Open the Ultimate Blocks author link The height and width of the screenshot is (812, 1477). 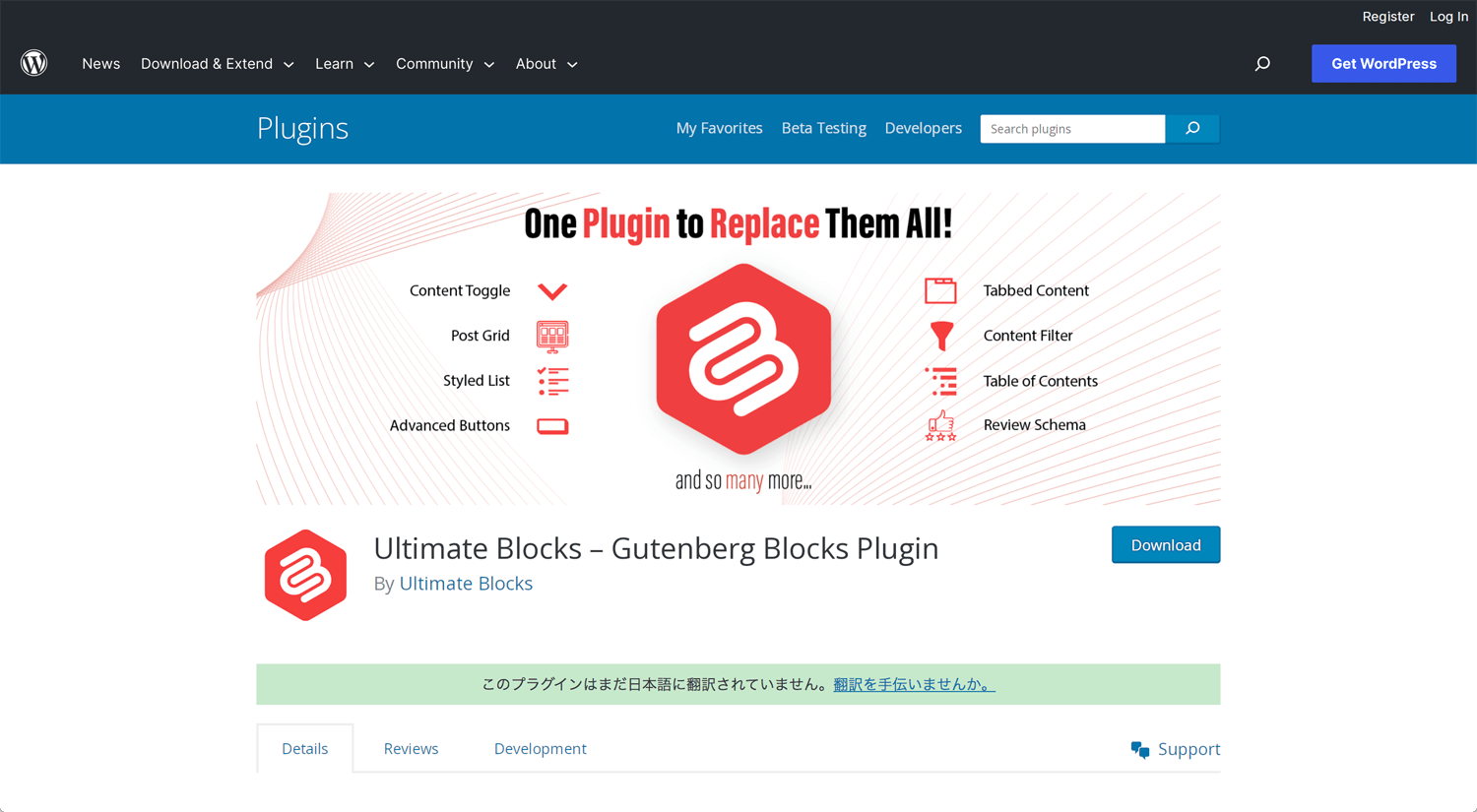click(466, 584)
